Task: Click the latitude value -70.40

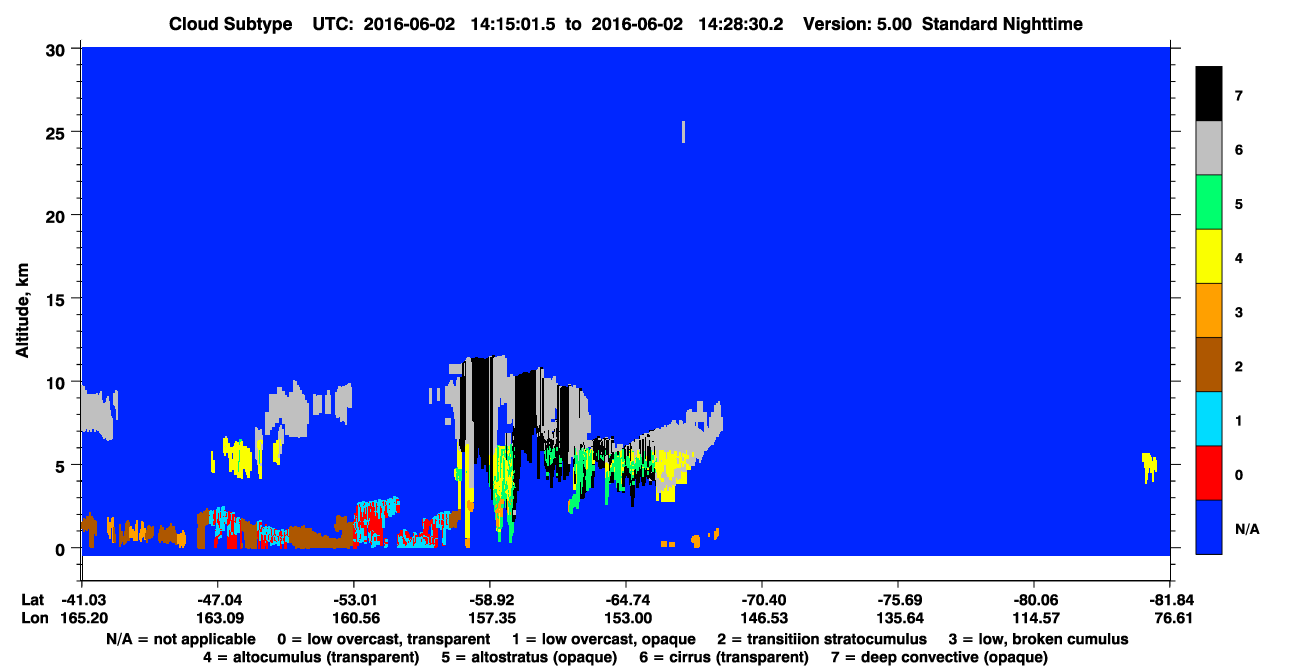Action: click(x=762, y=600)
